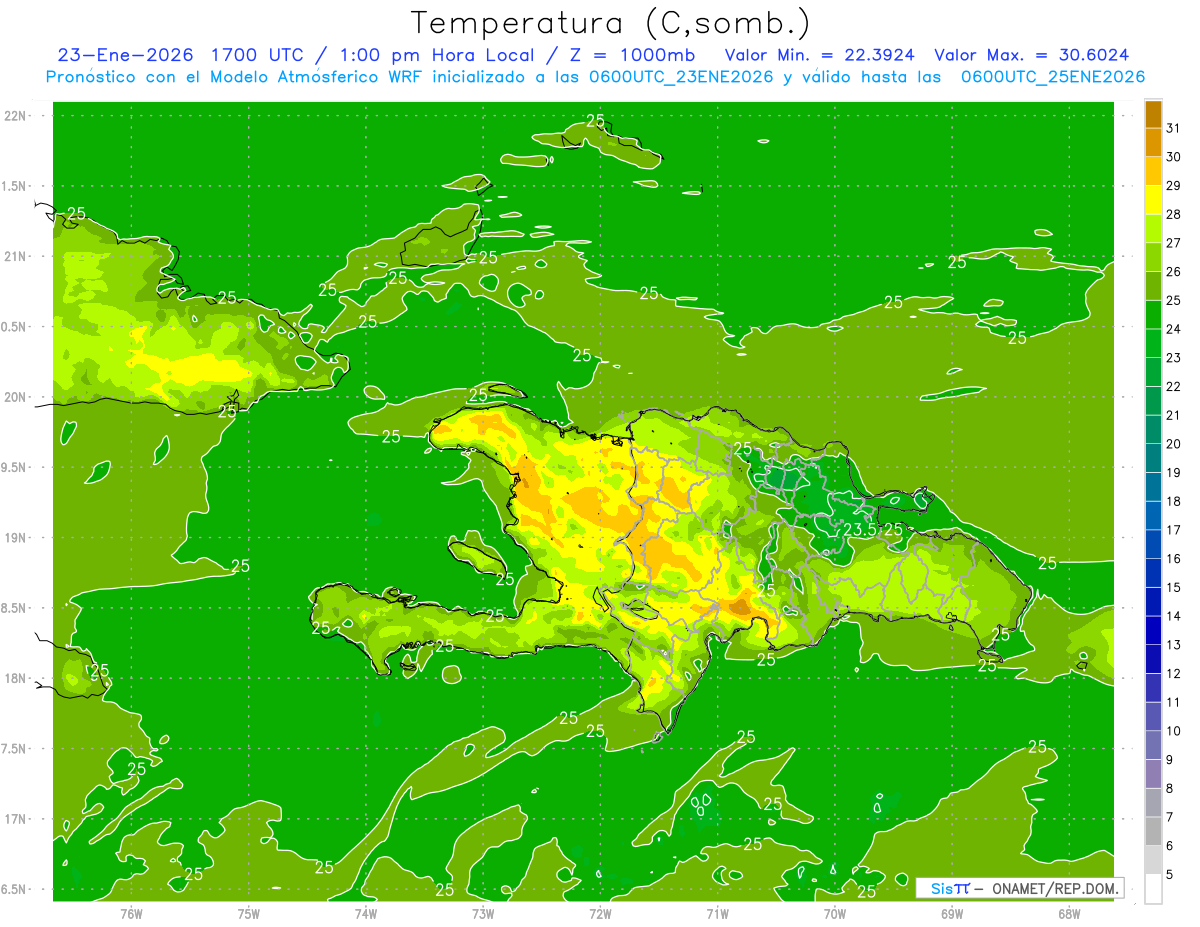Screen dimensions: 1200x927
Task: Click the legend value "28"
Action: tap(1173, 214)
